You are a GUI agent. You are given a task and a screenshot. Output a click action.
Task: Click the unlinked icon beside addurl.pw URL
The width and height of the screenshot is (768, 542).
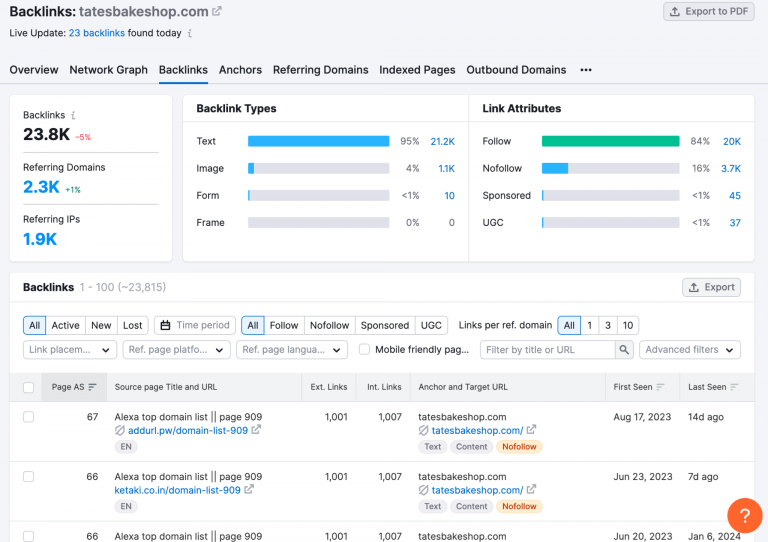[x=120, y=430]
